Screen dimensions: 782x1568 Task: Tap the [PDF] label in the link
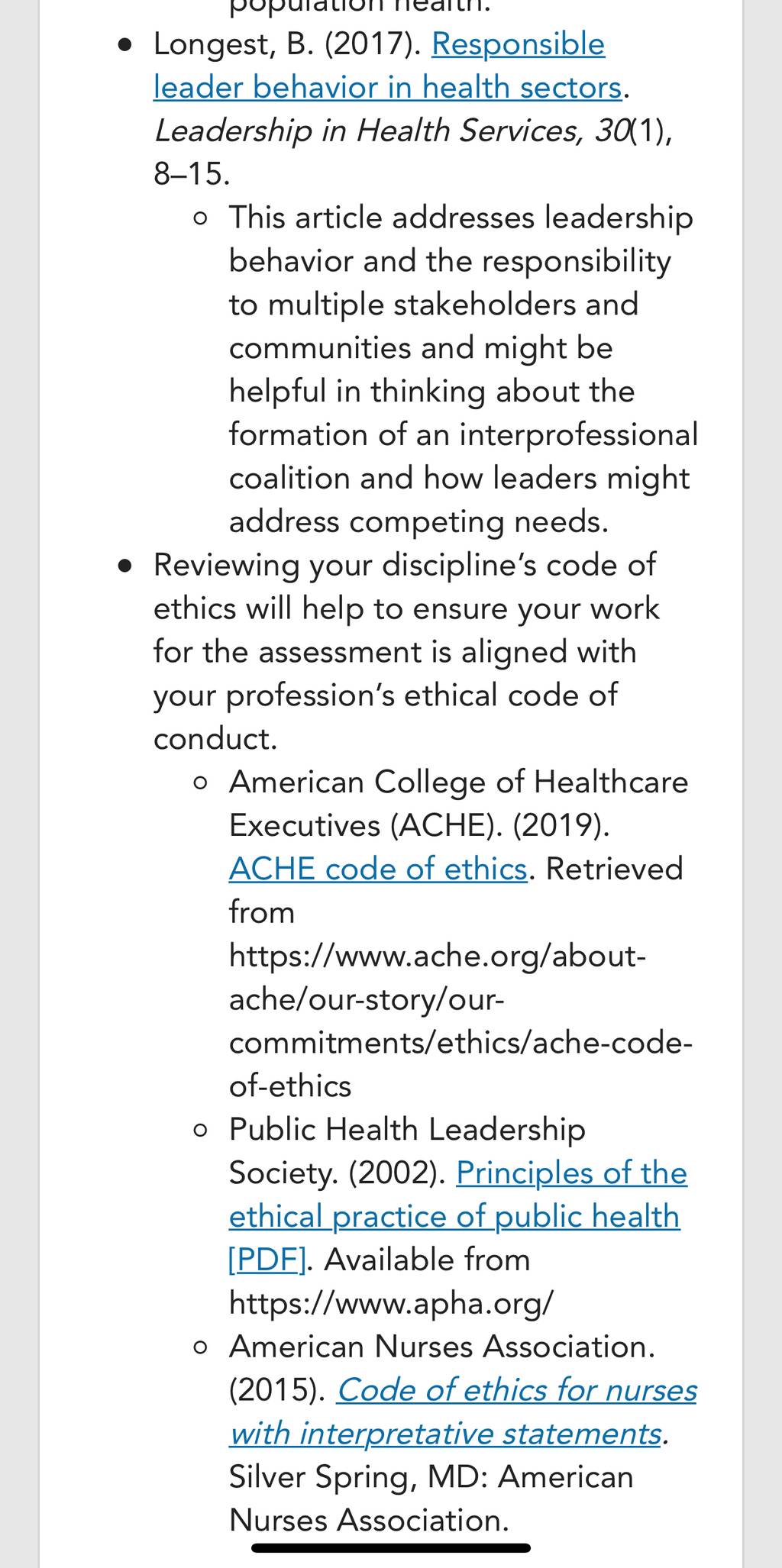tap(267, 1260)
